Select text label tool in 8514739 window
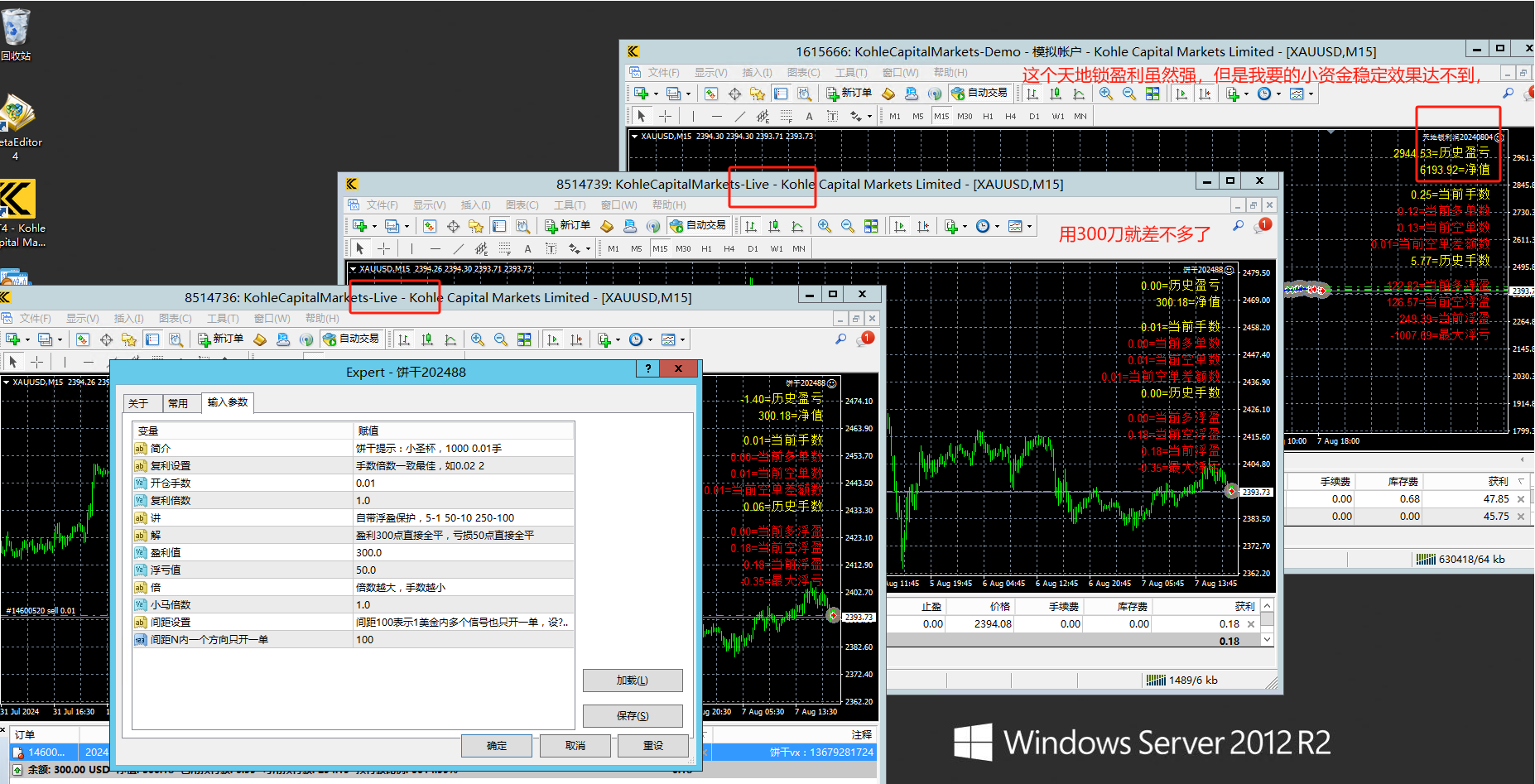The width and height of the screenshot is (1535, 784). coord(551,248)
